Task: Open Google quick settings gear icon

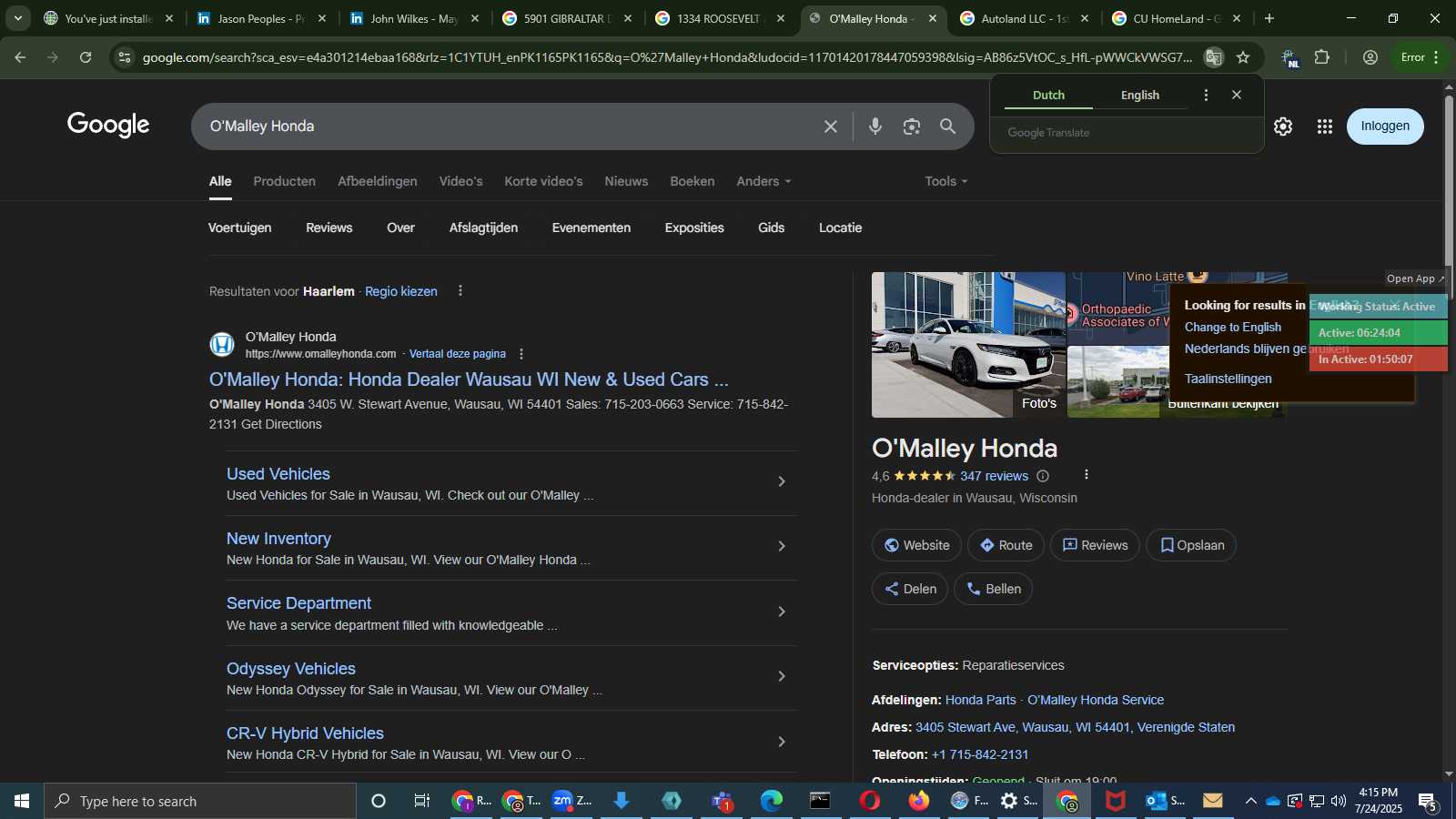Action: (x=1283, y=126)
